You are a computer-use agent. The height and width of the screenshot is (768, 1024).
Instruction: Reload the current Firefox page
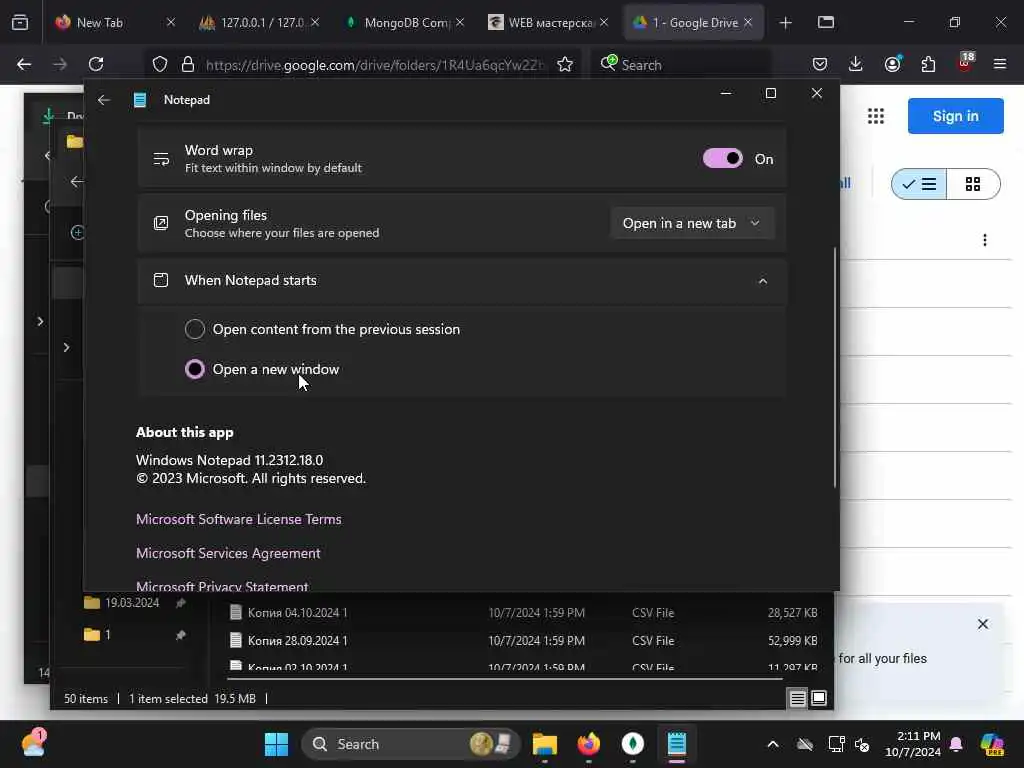(96, 64)
